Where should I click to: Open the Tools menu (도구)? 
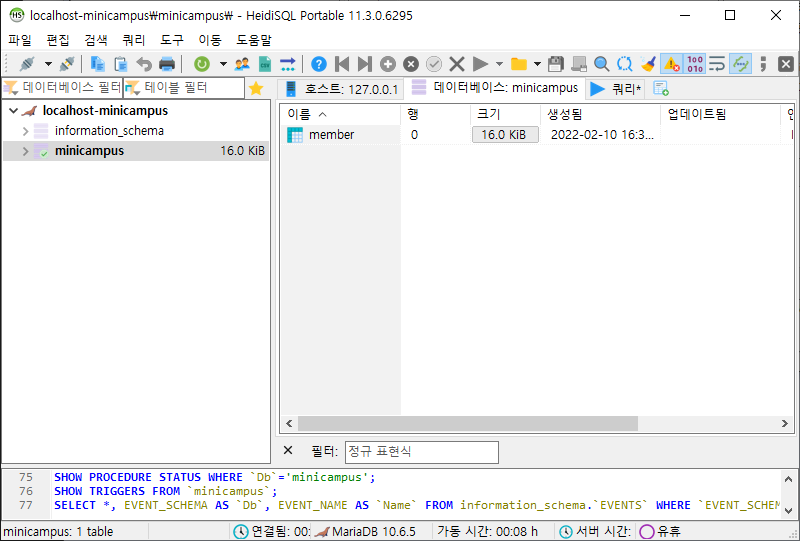click(x=172, y=40)
